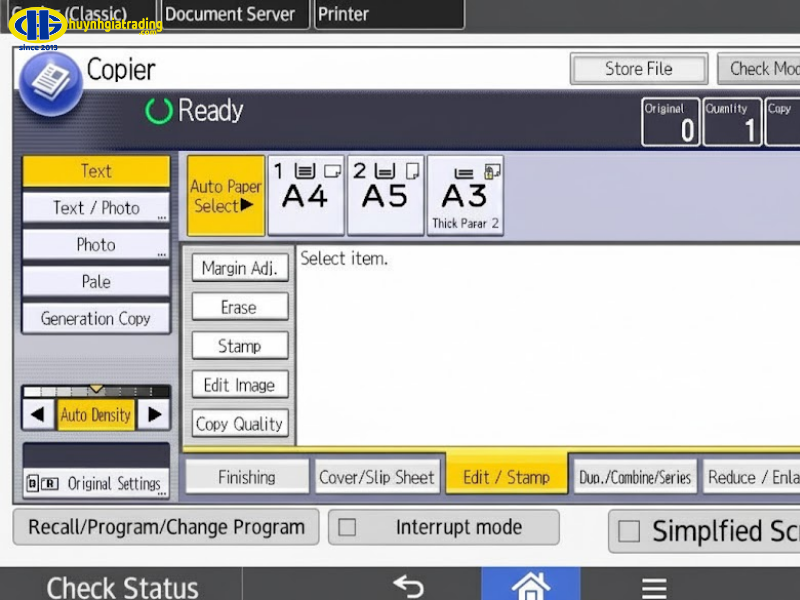
Task: Select paper tray 2 A5
Action: [x=385, y=195]
